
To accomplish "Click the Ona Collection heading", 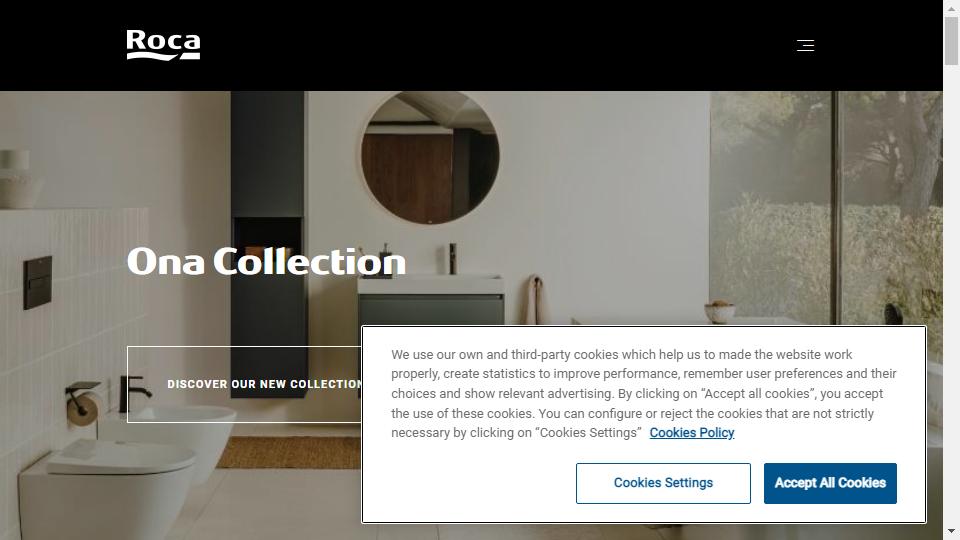I will click(x=266, y=261).
